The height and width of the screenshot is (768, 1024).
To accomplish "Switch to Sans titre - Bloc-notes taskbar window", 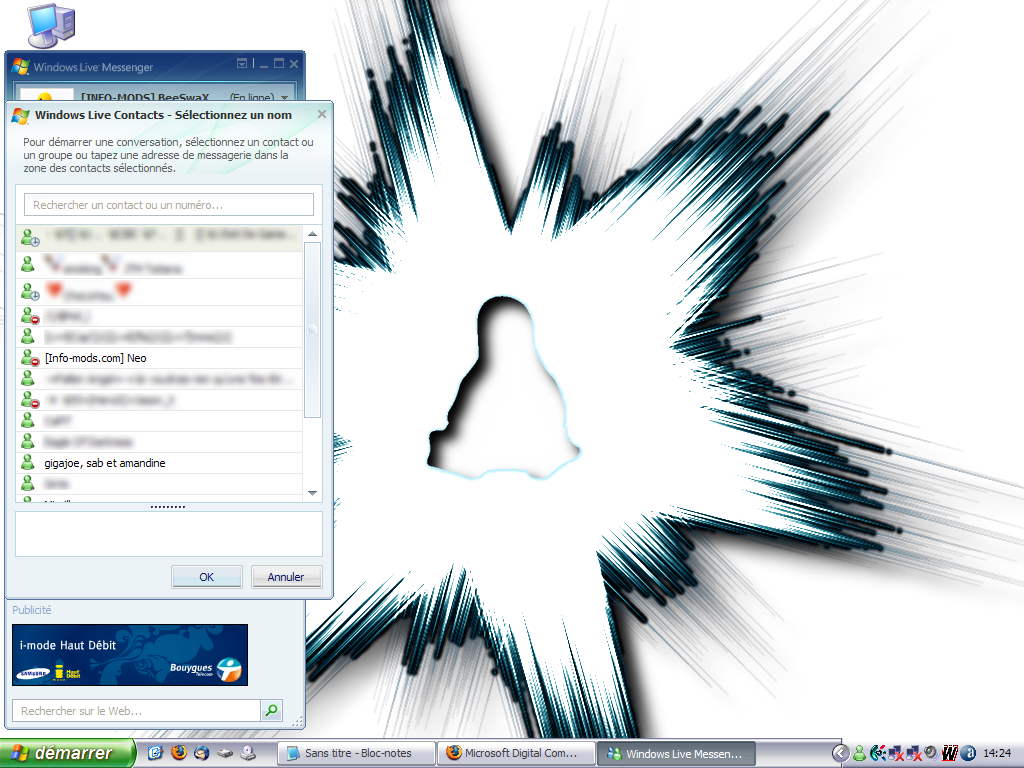I will (357, 753).
